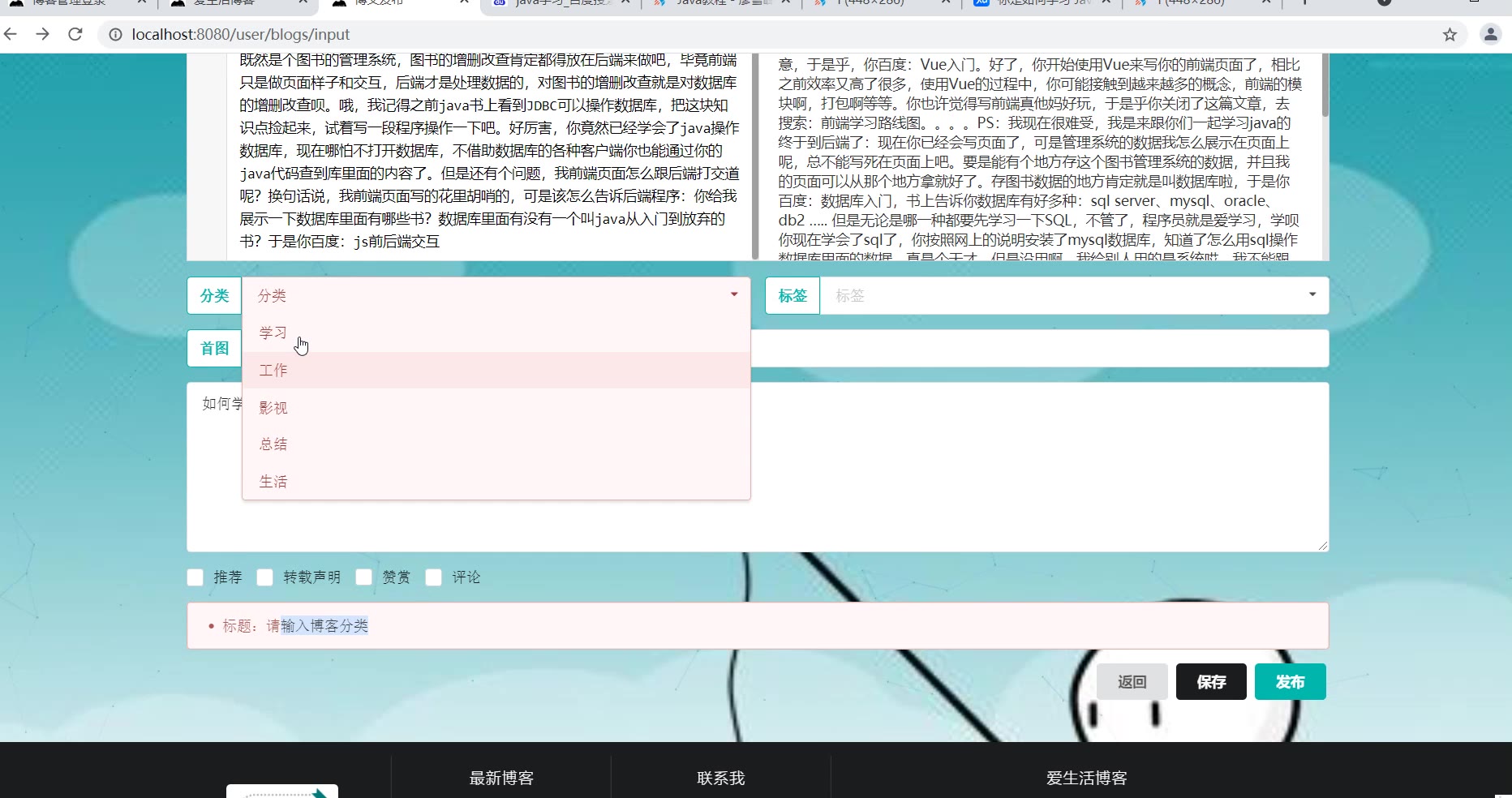Click the 最新博客 footer heading
The height and width of the screenshot is (798, 1512).
click(x=501, y=779)
